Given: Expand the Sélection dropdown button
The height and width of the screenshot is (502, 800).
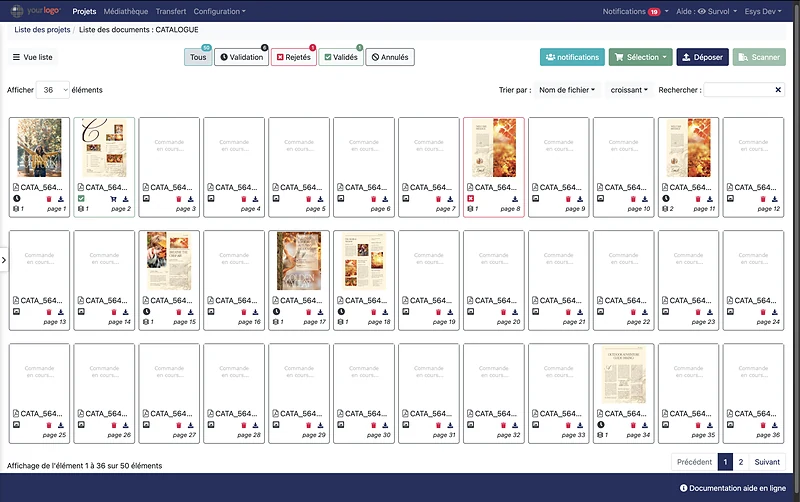Looking at the screenshot, I should [641, 57].
